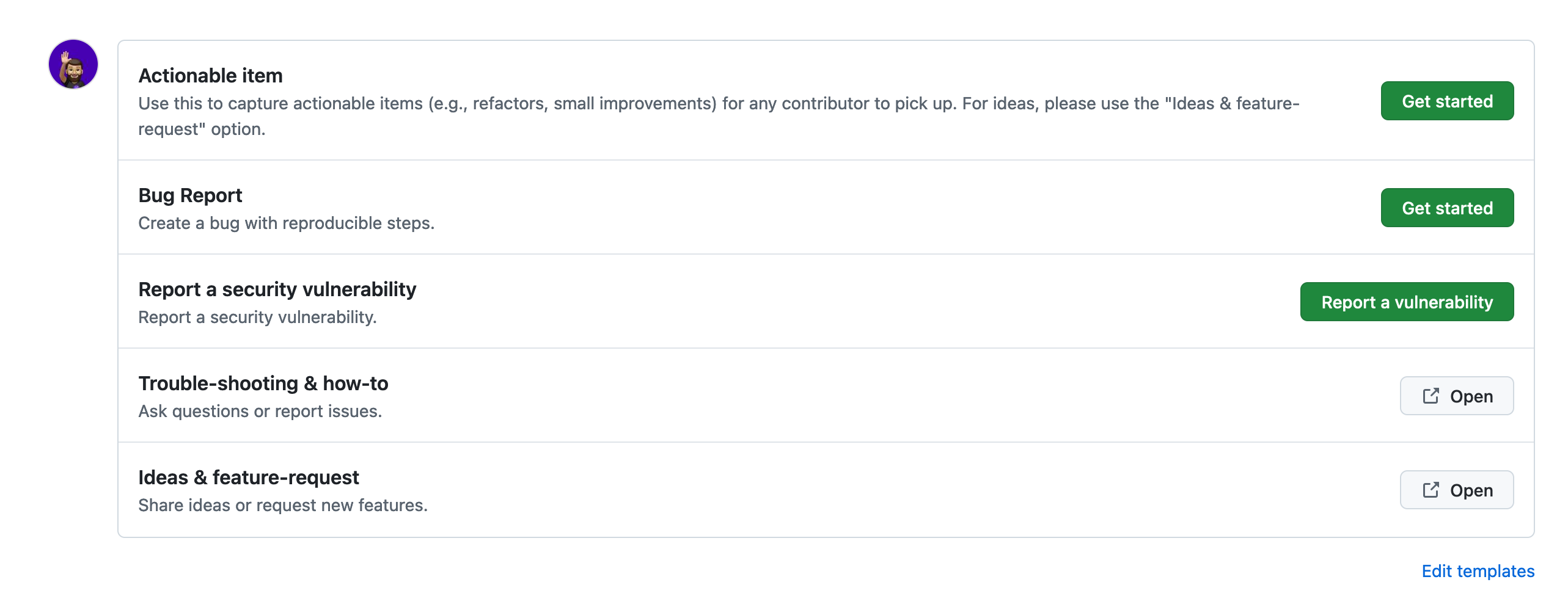Click 'Ask questions or report issues' text
Screen dimensions: 1568x607
[x=260, y=412]
